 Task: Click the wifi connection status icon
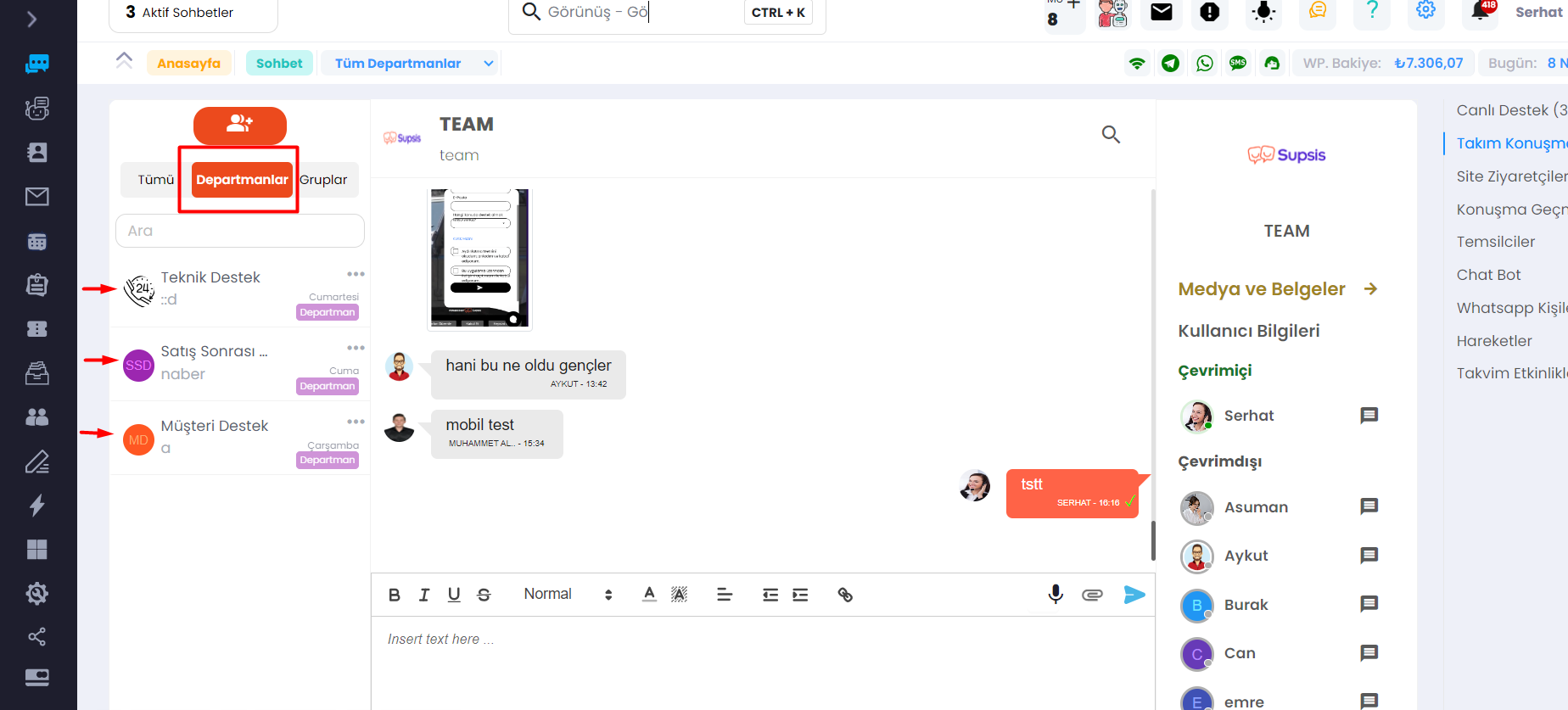tap(1137, 64)
